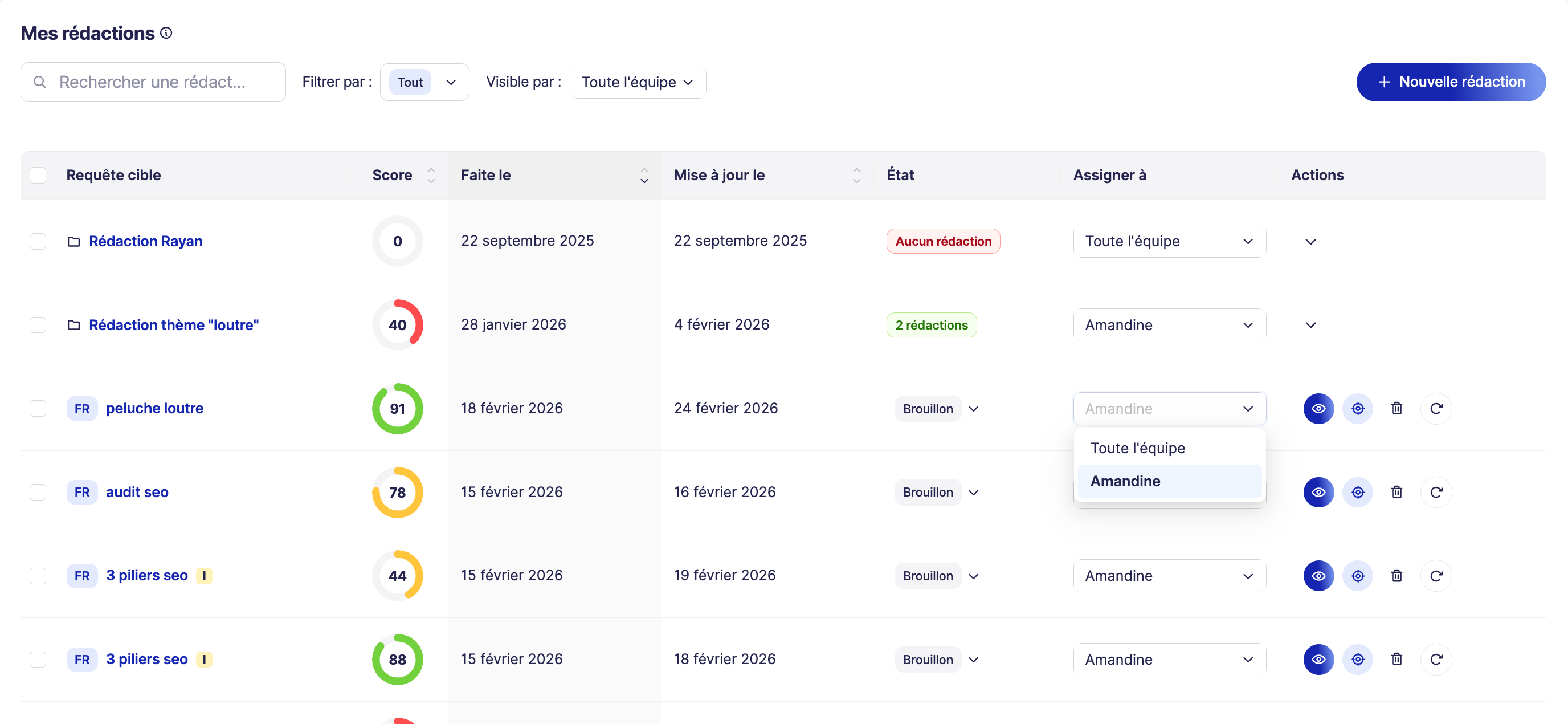
Task: Open target settings for peluche loutre
Action: coord(1357,409)
